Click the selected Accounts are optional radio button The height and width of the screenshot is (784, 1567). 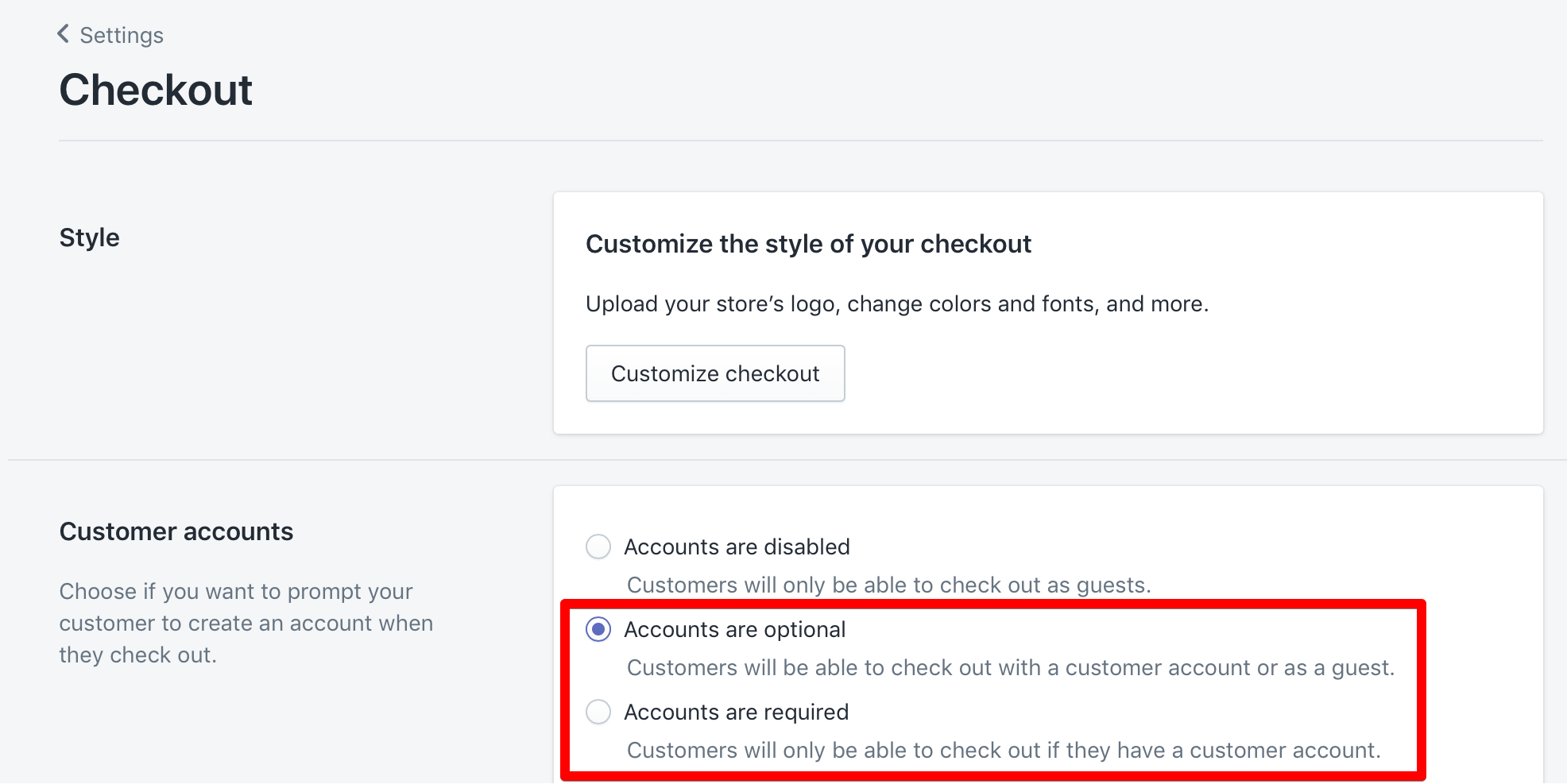tap(598, 630)
